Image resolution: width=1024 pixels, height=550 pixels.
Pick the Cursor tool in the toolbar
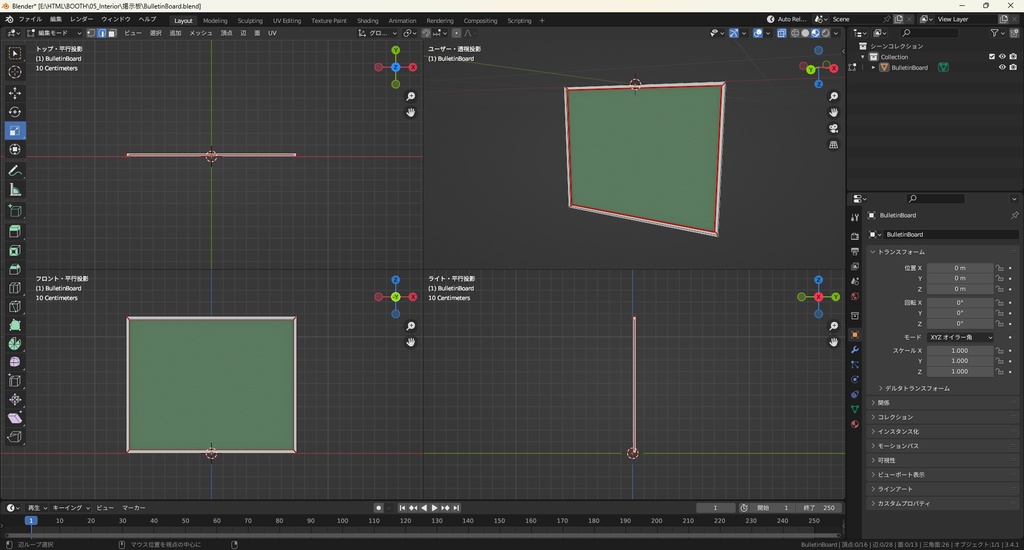(15, 72)
